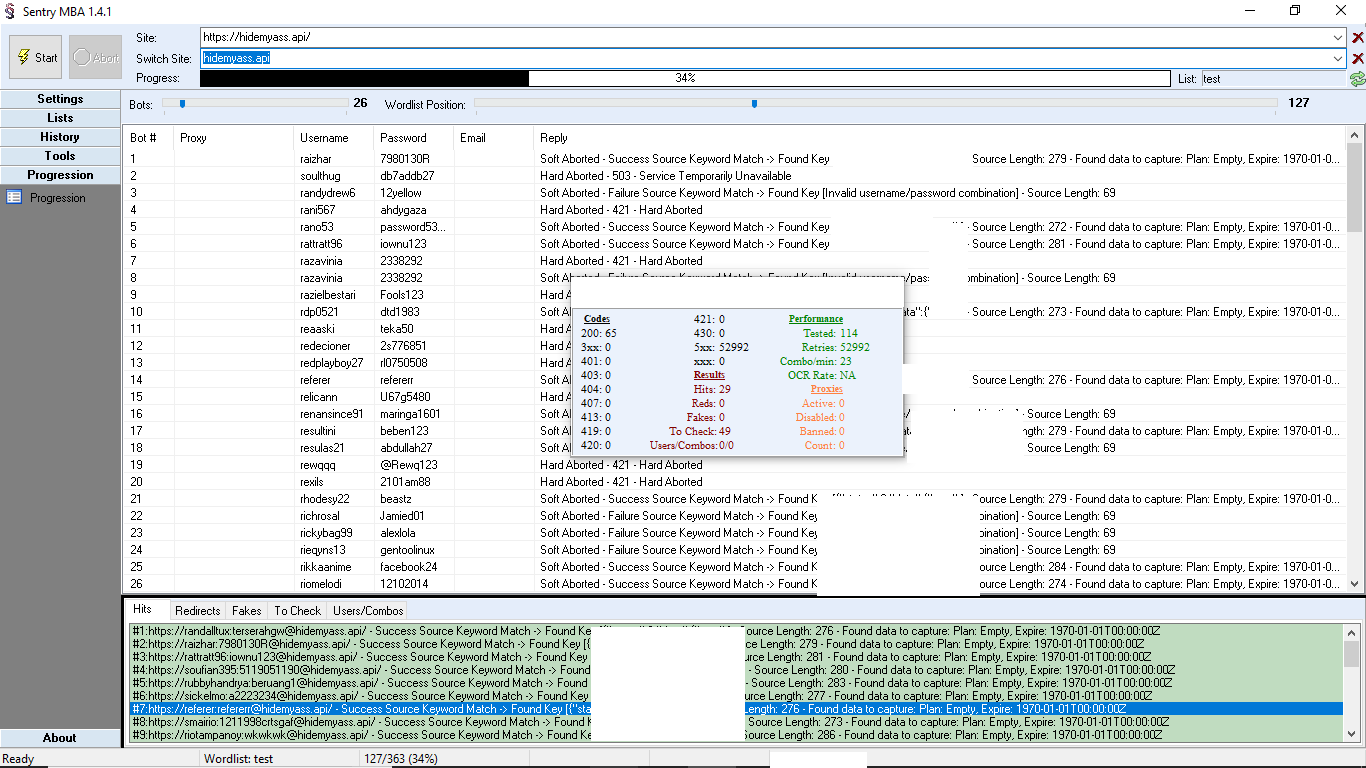Click the red X beside Switch Site field
This screenshot has height=768, width=1366.
point(1357,59)
